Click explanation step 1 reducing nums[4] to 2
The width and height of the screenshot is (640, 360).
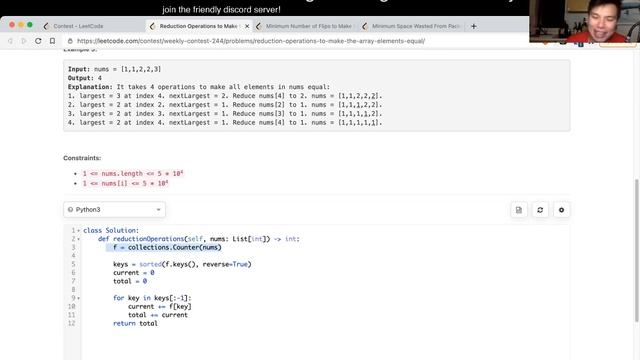(x=225, y=96)
